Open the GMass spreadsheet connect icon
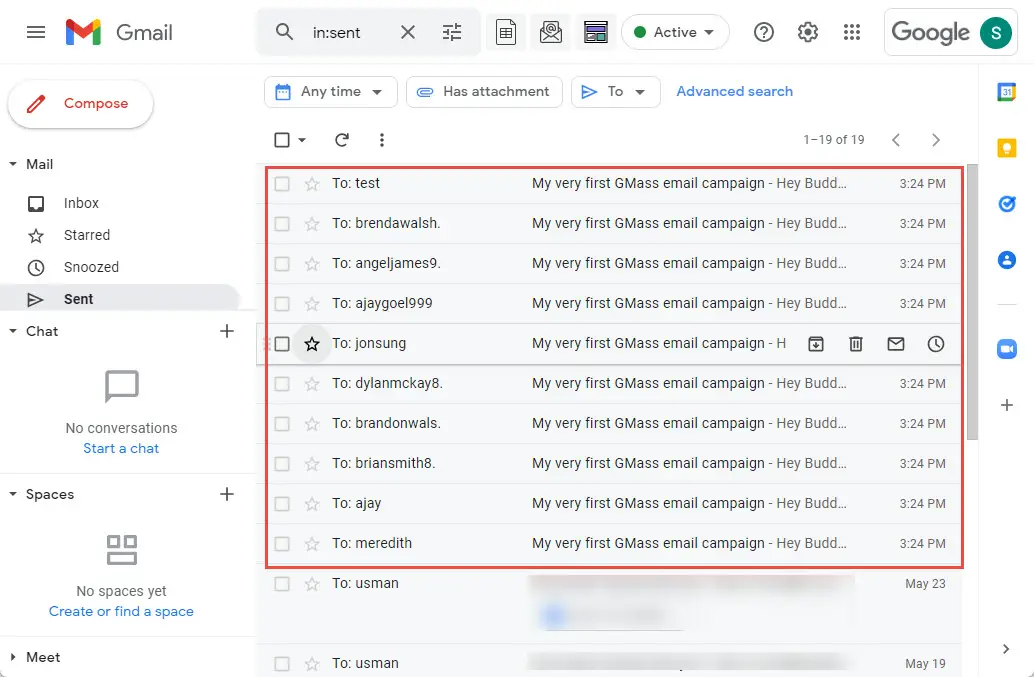 pos(506,32)
